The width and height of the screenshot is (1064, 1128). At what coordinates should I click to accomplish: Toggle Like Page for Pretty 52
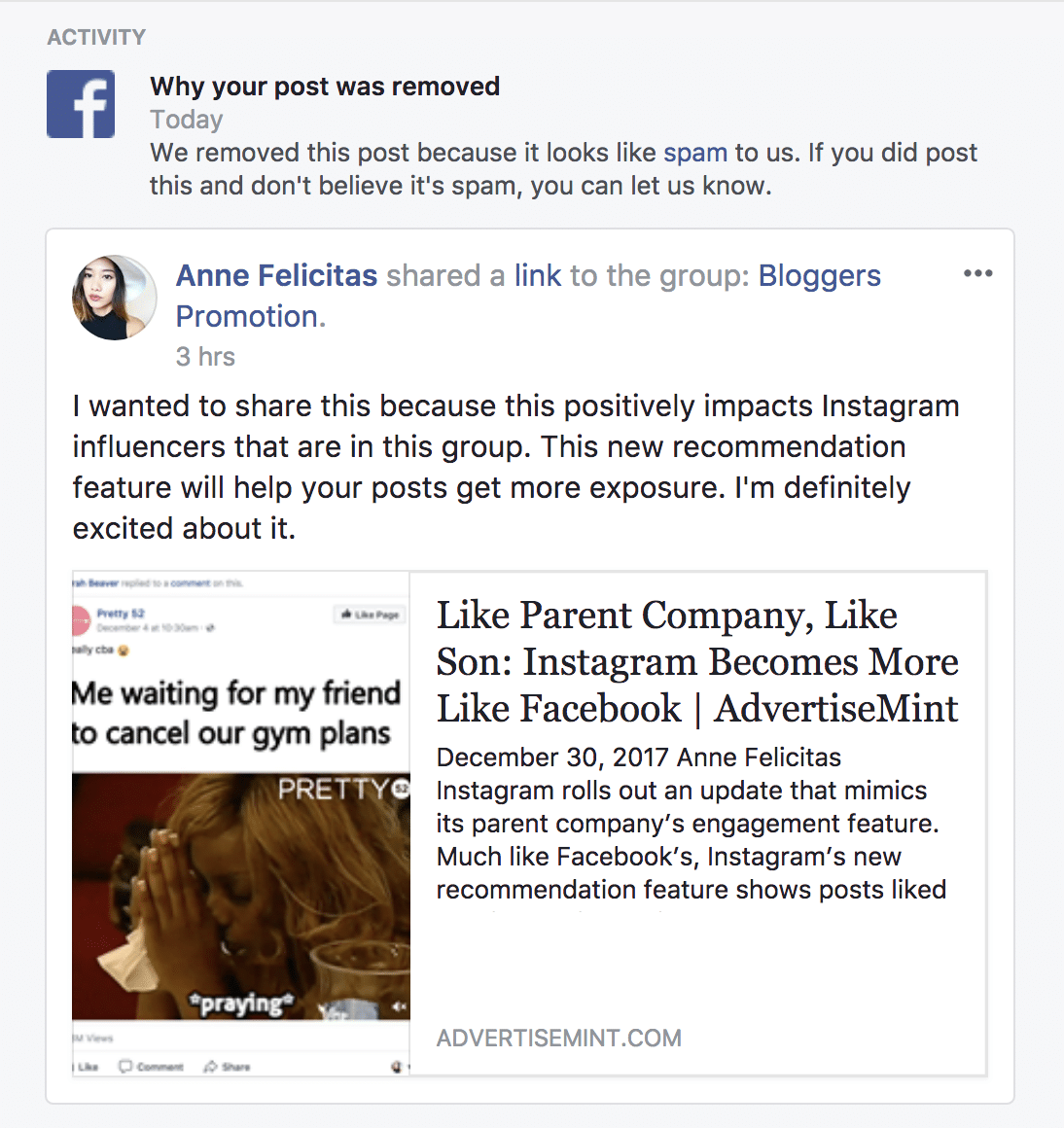point(370,615)
